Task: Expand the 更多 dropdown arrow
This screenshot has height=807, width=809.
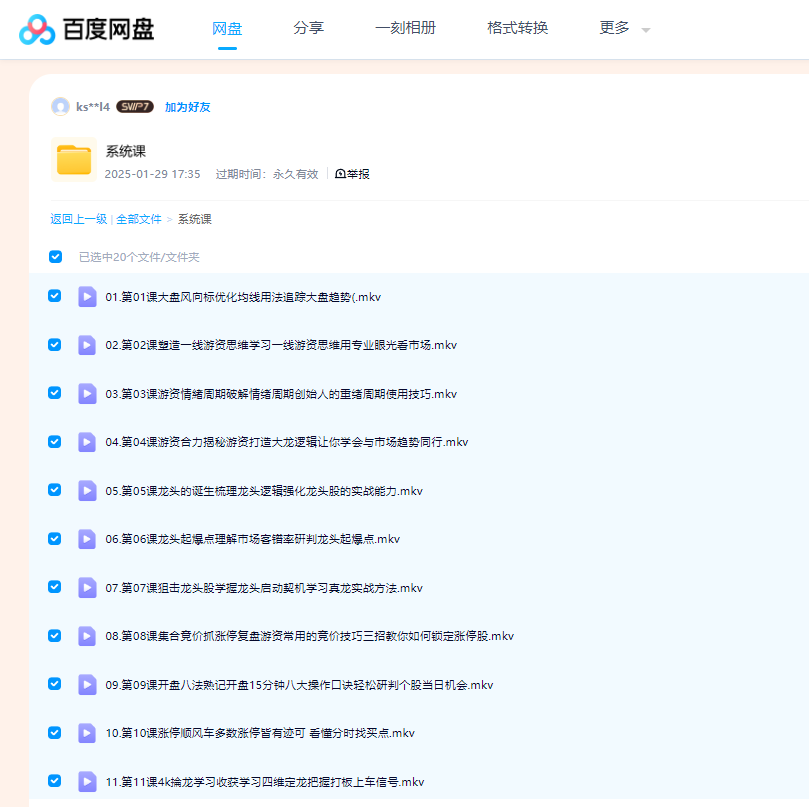Action: [645, 30]
